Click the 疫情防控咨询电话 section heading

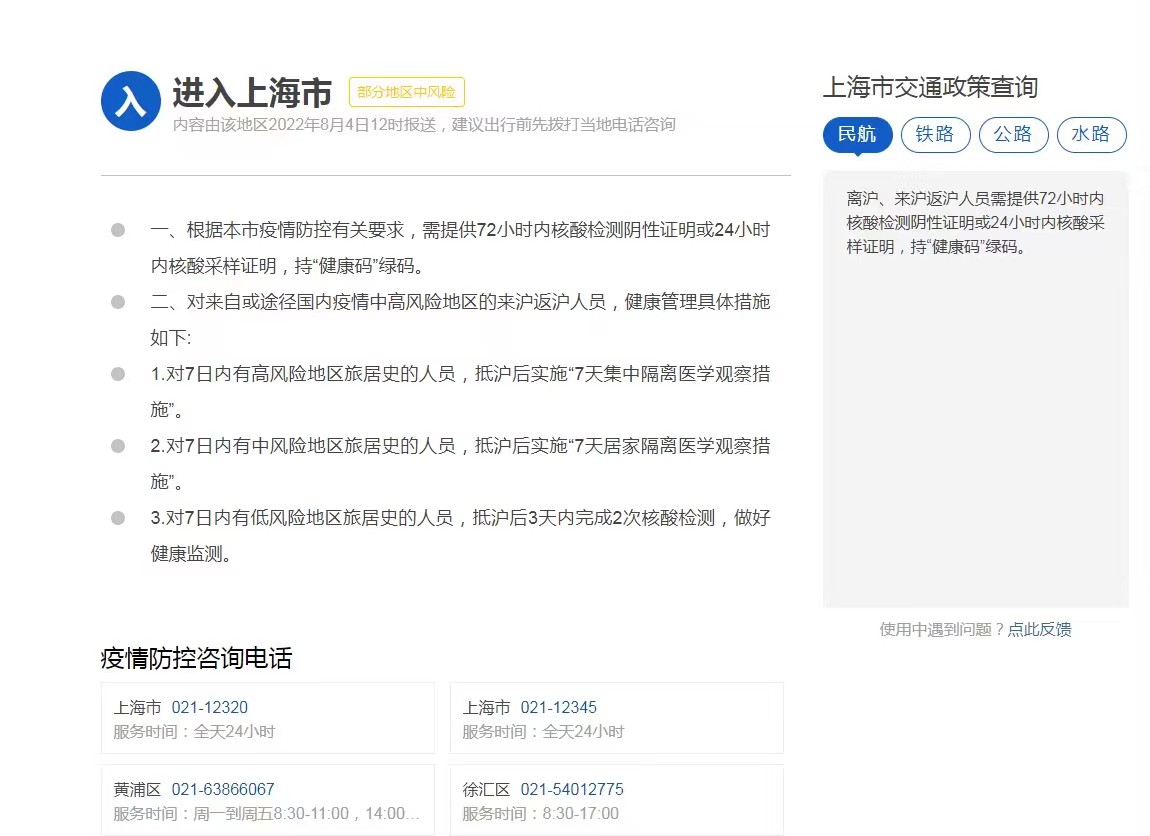pos(196,658)
